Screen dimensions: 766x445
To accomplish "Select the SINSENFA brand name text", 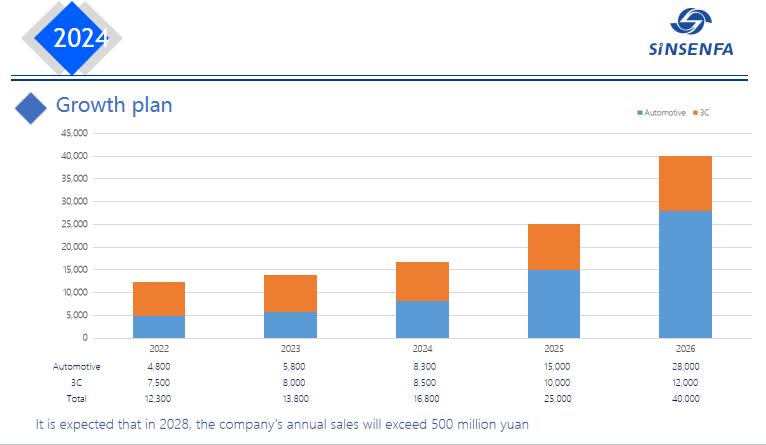I will pyautogui.click(x=690, y=49).
